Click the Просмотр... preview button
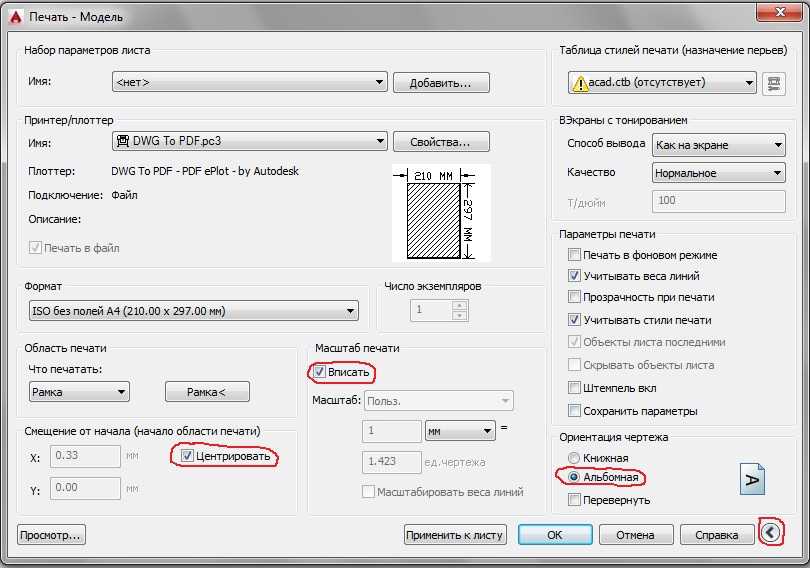Screen dimensions: 810x568 (51, 535)
